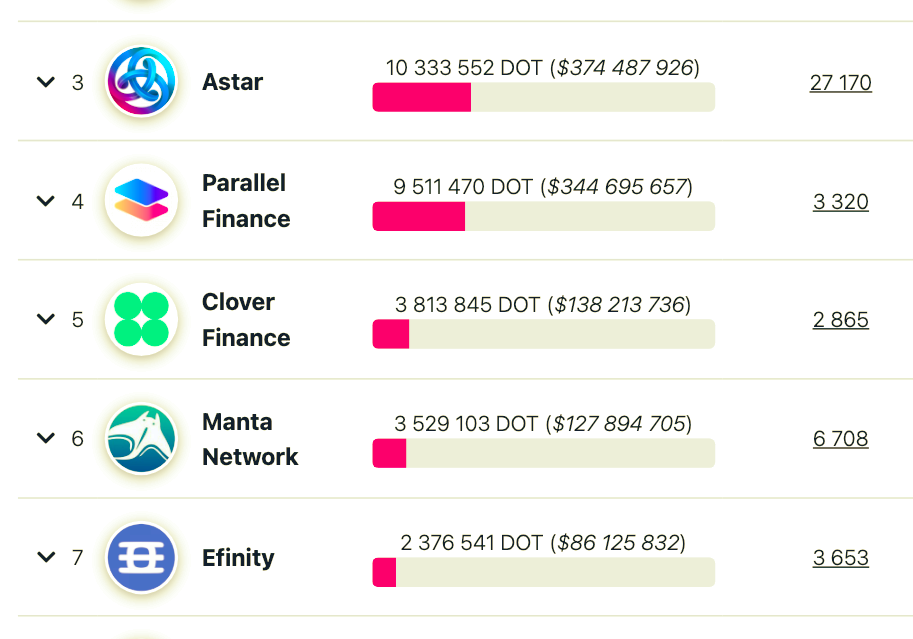913x639 pixels.
Task: Open the 3 320 contributors link
Action: click(840, 202)
